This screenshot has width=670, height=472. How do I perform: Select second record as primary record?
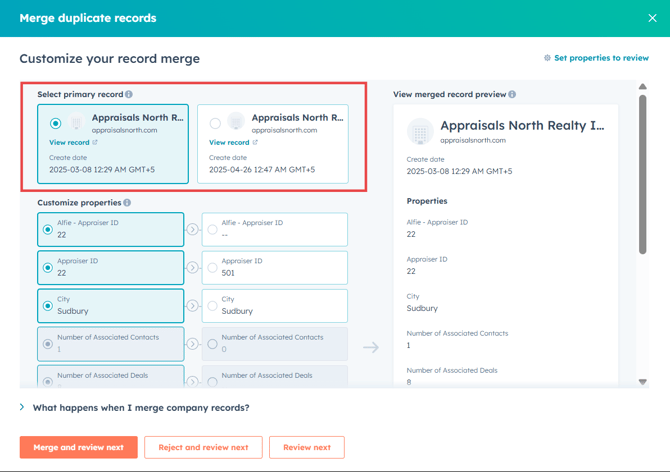(x=216, y=124)
